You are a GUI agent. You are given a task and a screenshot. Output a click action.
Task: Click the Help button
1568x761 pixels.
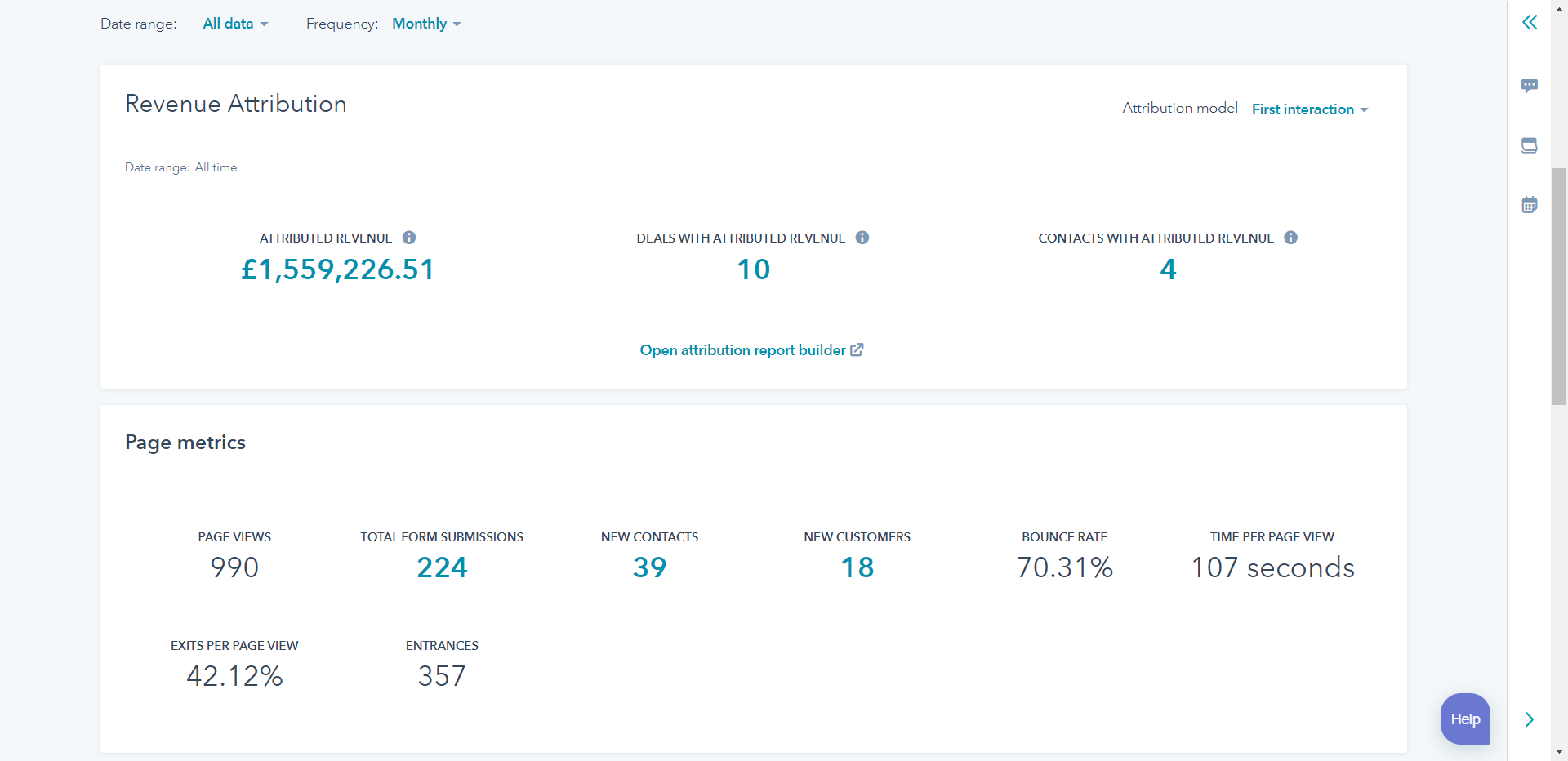point(1465,719)
